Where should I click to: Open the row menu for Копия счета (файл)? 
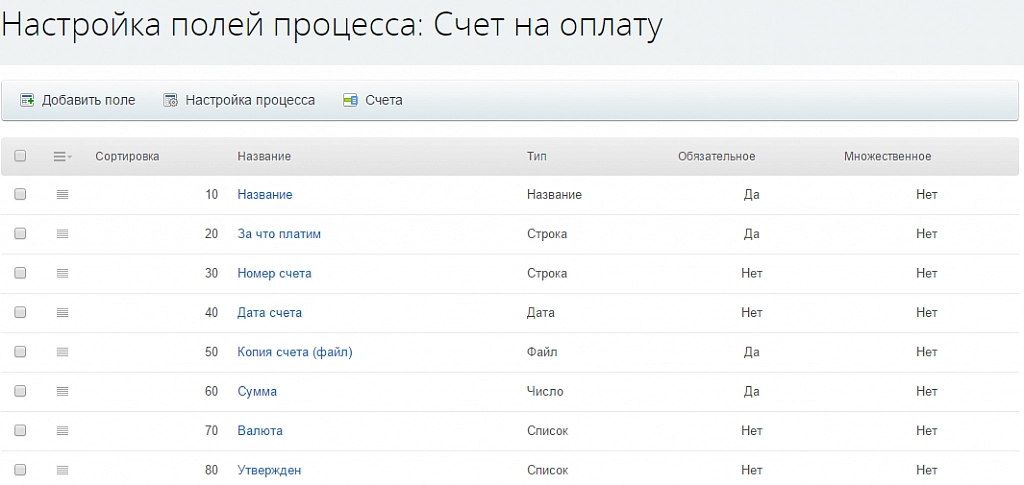point(63,352)
